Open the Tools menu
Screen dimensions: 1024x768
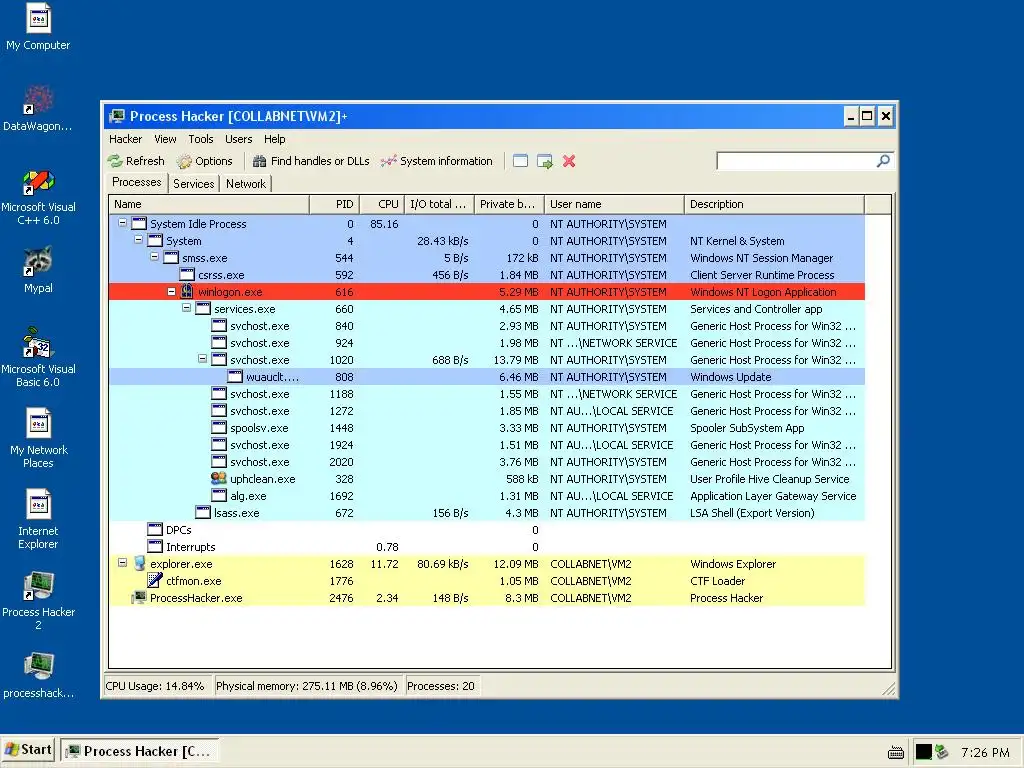click(x=200, y=139)
